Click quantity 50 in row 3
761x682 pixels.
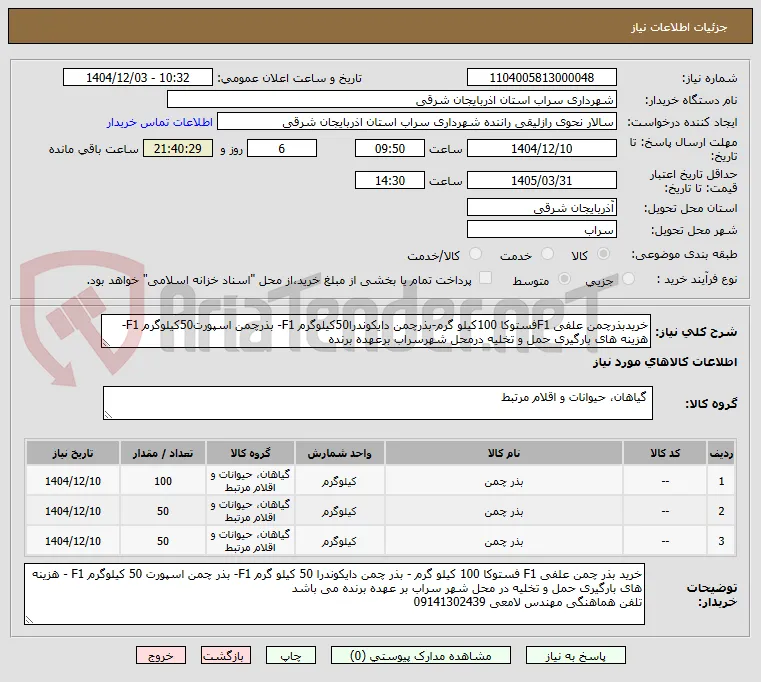[x=163, y=541]
